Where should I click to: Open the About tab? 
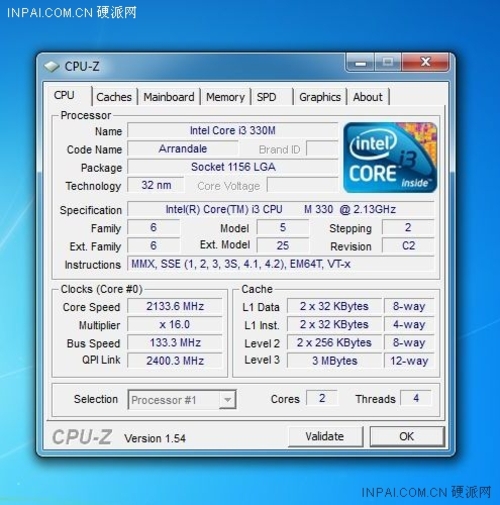pyautogui.click(x=368, y=97)
